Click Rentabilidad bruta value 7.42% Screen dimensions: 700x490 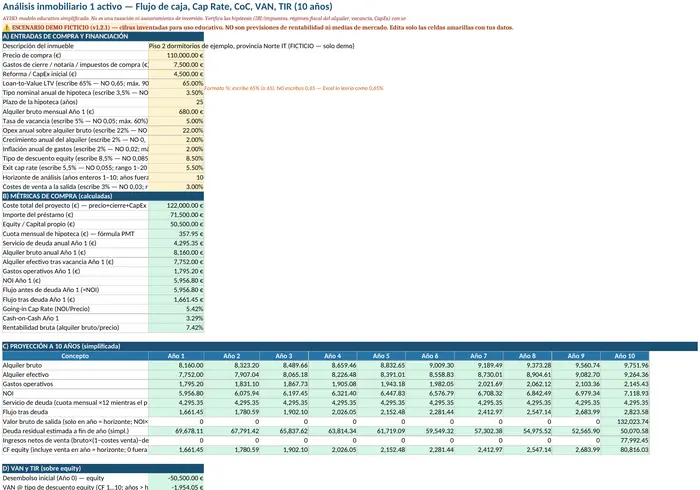(176, 328)
